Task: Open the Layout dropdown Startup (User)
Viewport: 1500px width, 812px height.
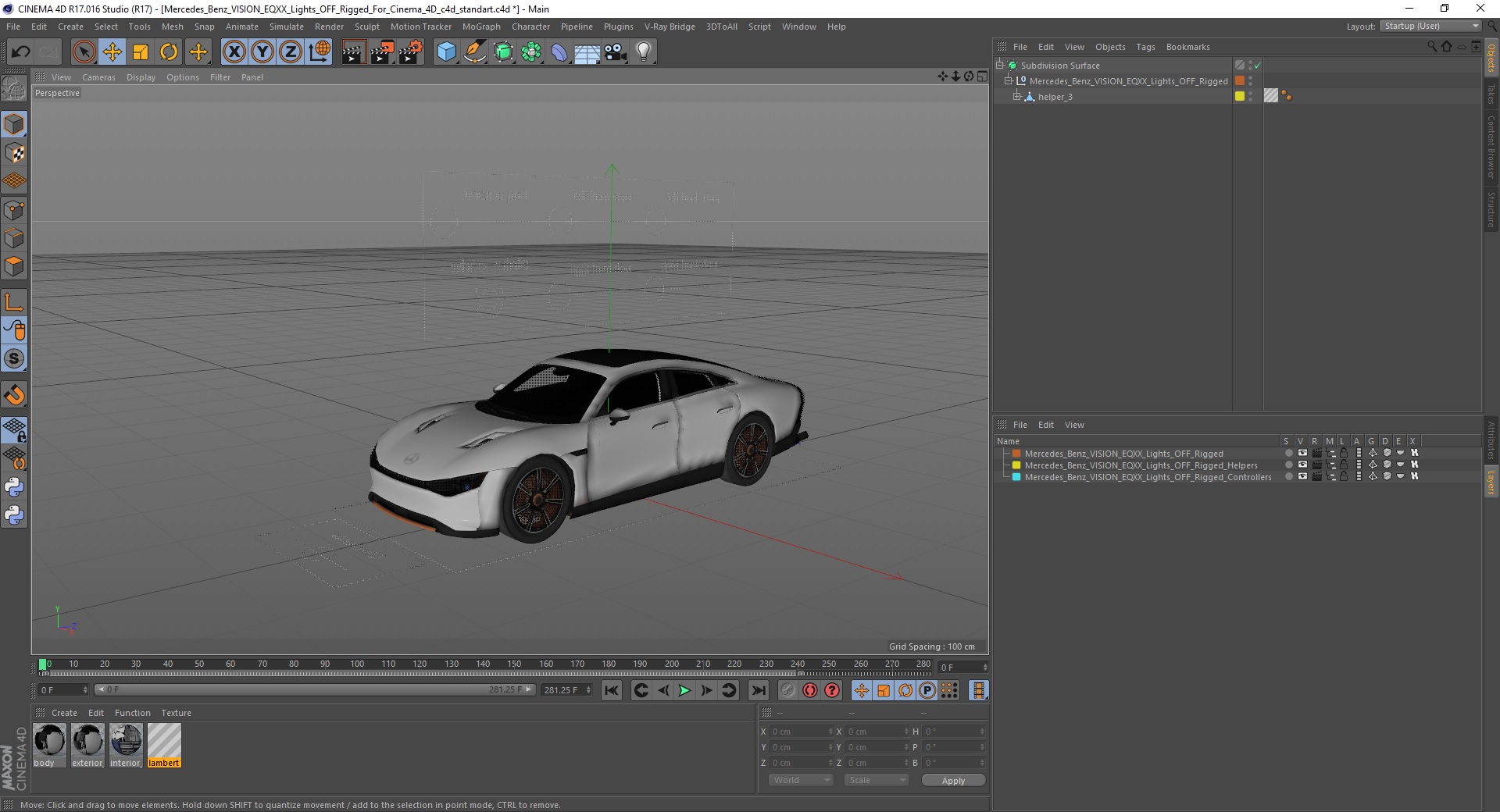Action: click(x=1430, y=26)
